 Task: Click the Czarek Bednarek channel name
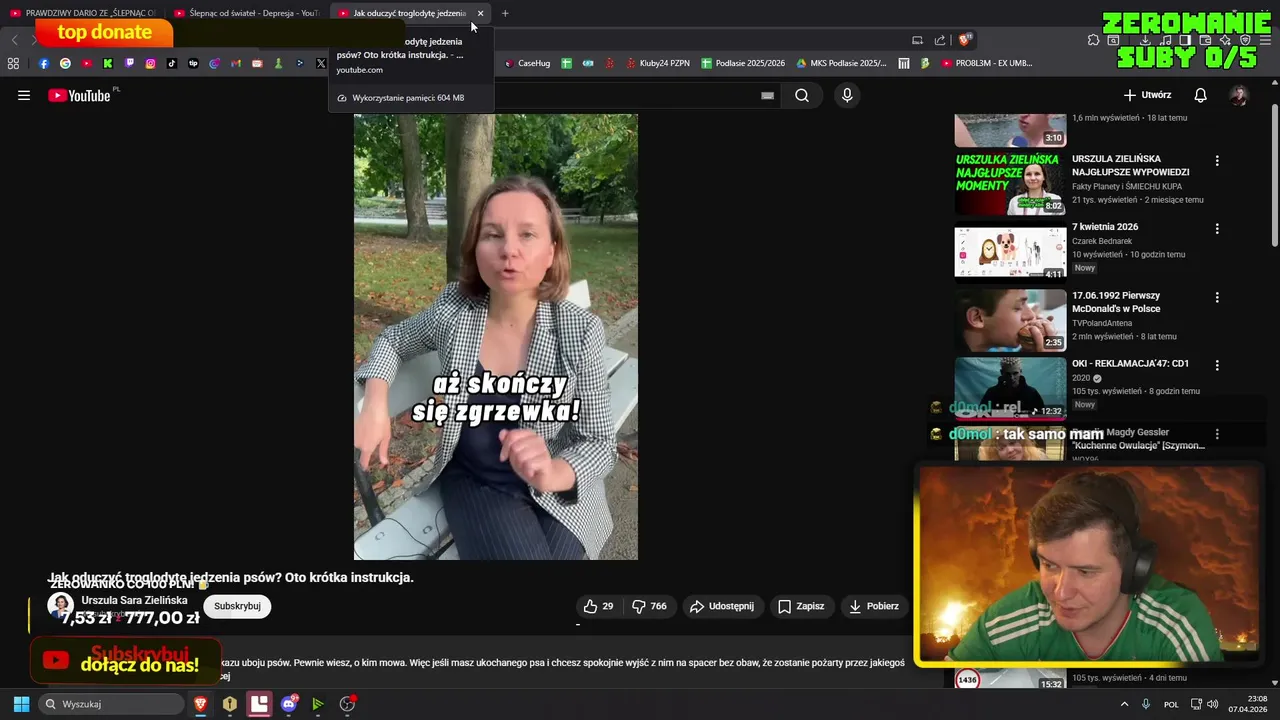[1102, 241]
